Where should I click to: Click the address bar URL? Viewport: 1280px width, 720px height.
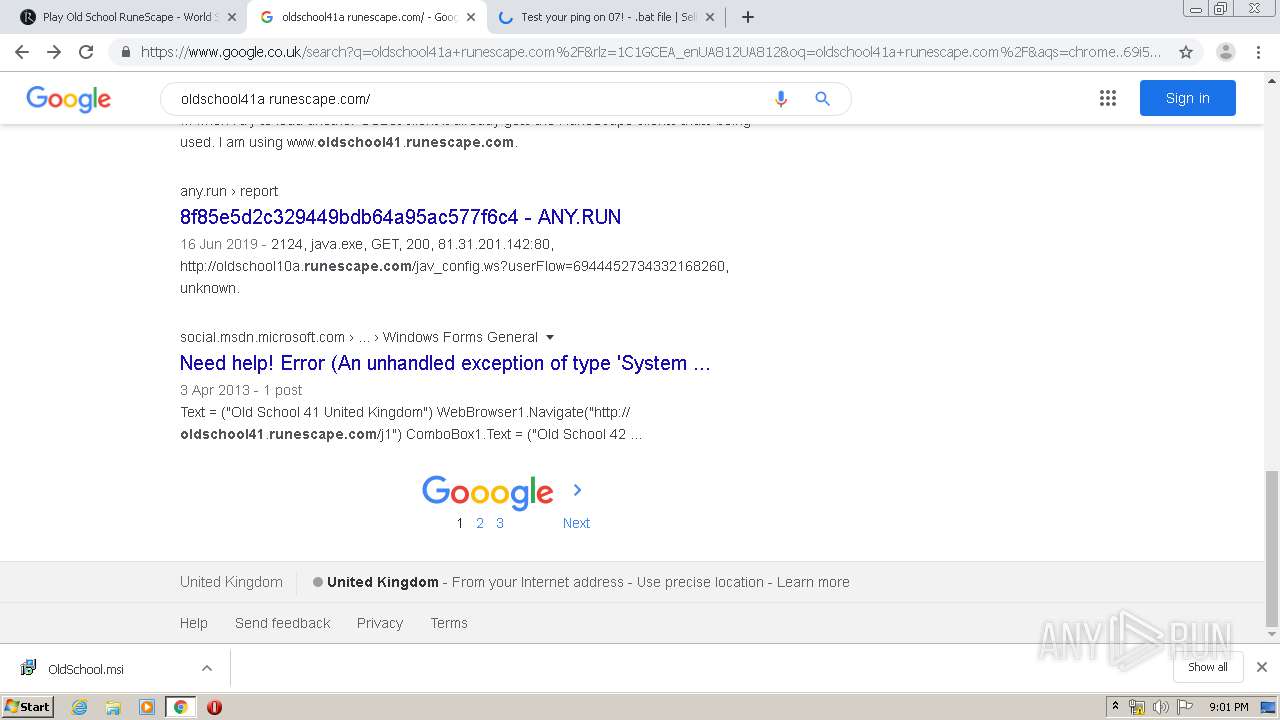651,52
